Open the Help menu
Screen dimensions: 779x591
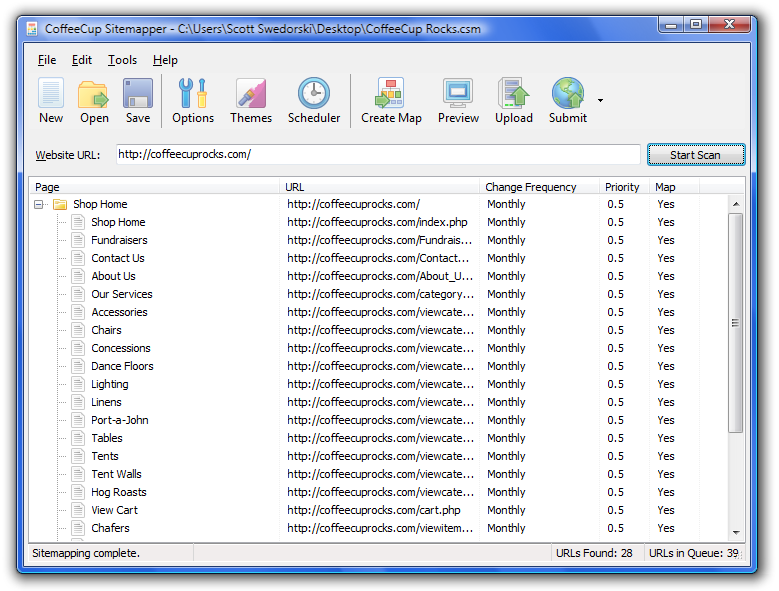[165, 60]
